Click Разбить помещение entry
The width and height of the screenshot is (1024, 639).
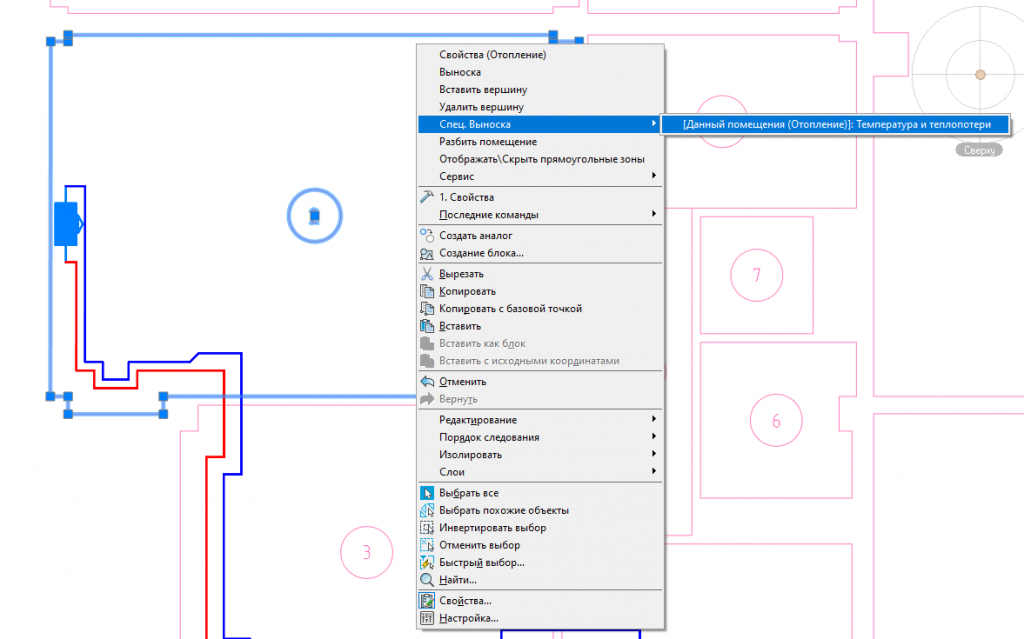tap(488, 142)
